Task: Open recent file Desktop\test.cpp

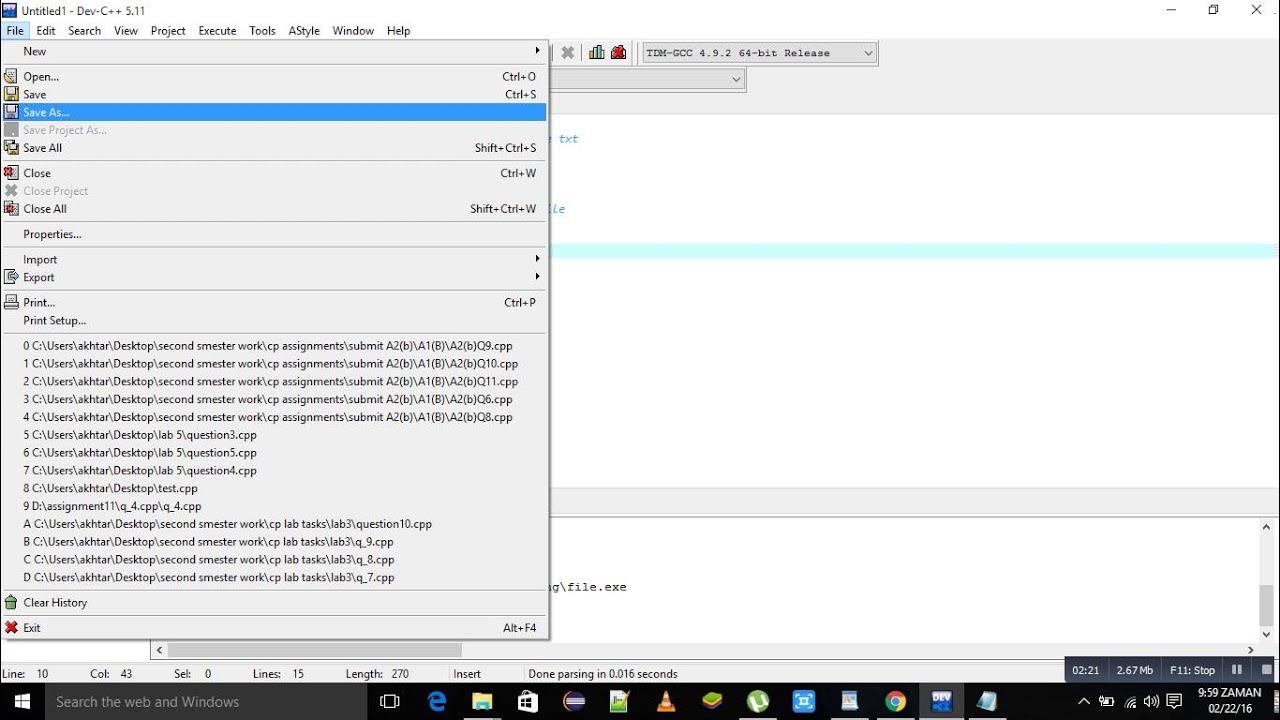Action: pos(274,488)
